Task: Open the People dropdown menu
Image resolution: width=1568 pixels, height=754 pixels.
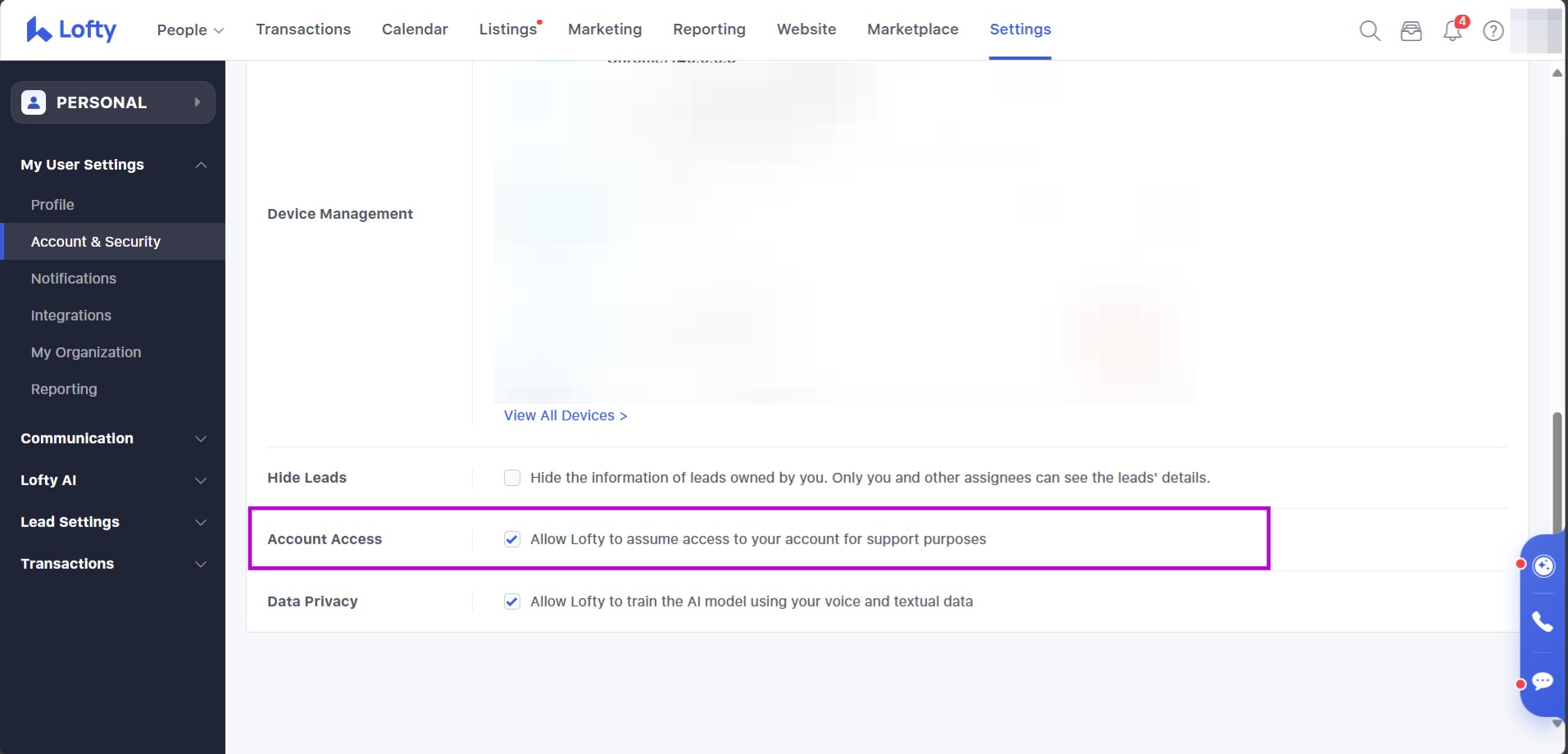Action: coord(190,30)
